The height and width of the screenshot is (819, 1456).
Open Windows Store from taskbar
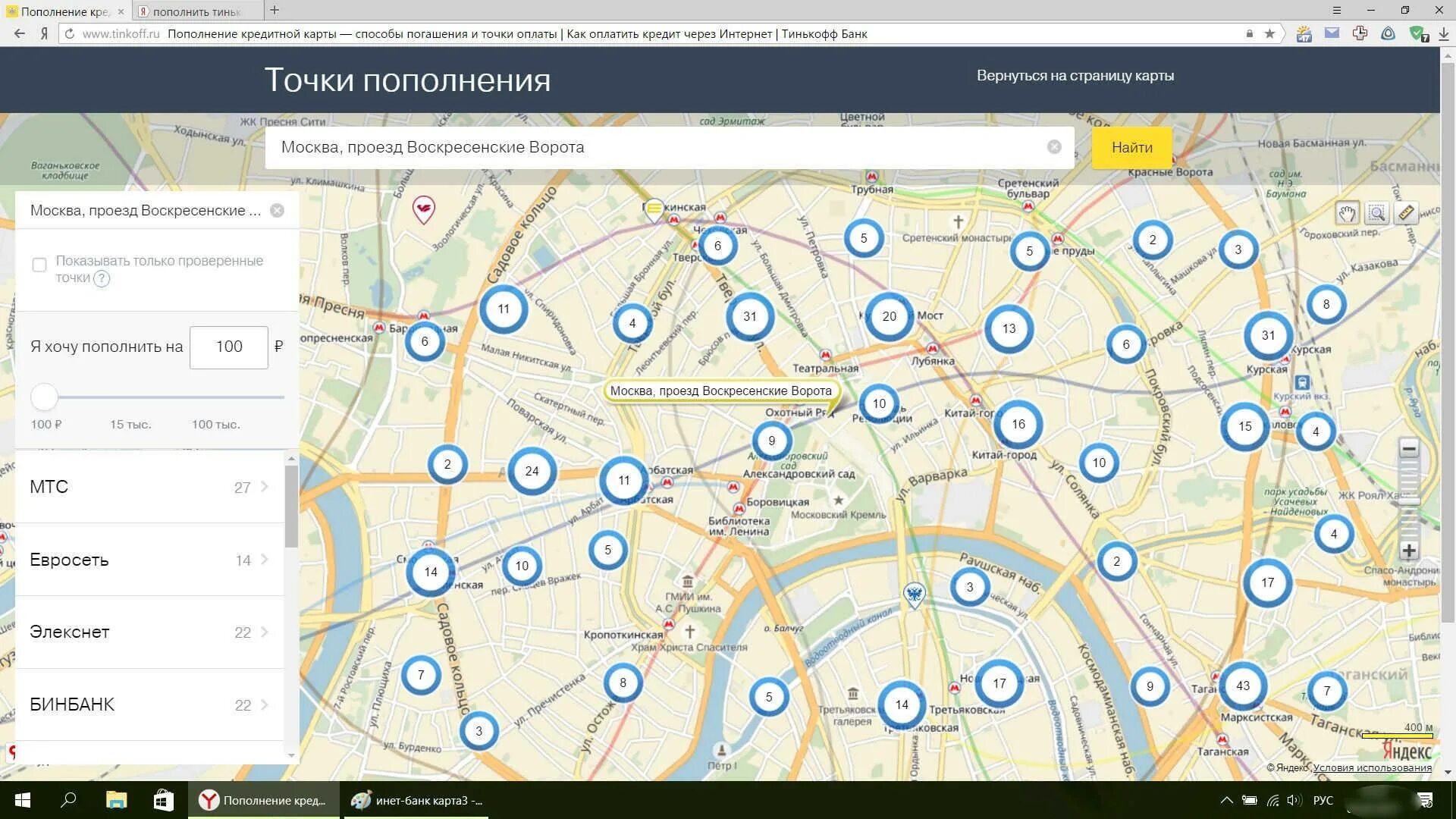pos(163,800)
